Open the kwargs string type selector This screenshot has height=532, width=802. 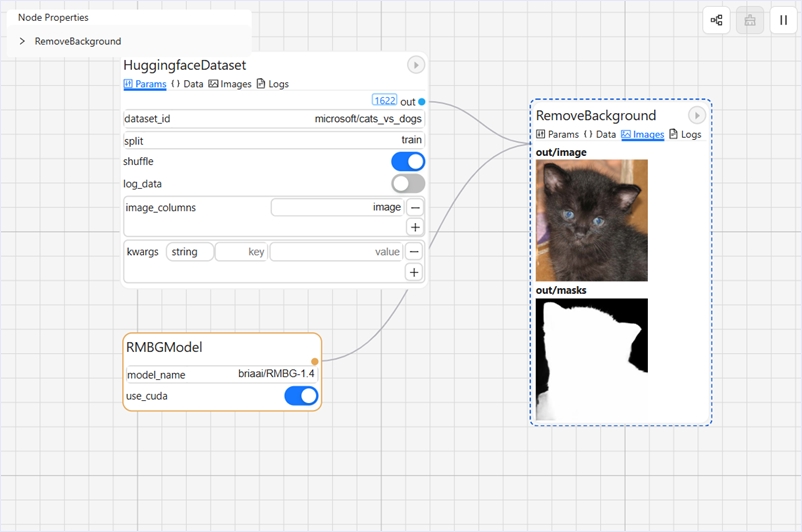point(189,252)
